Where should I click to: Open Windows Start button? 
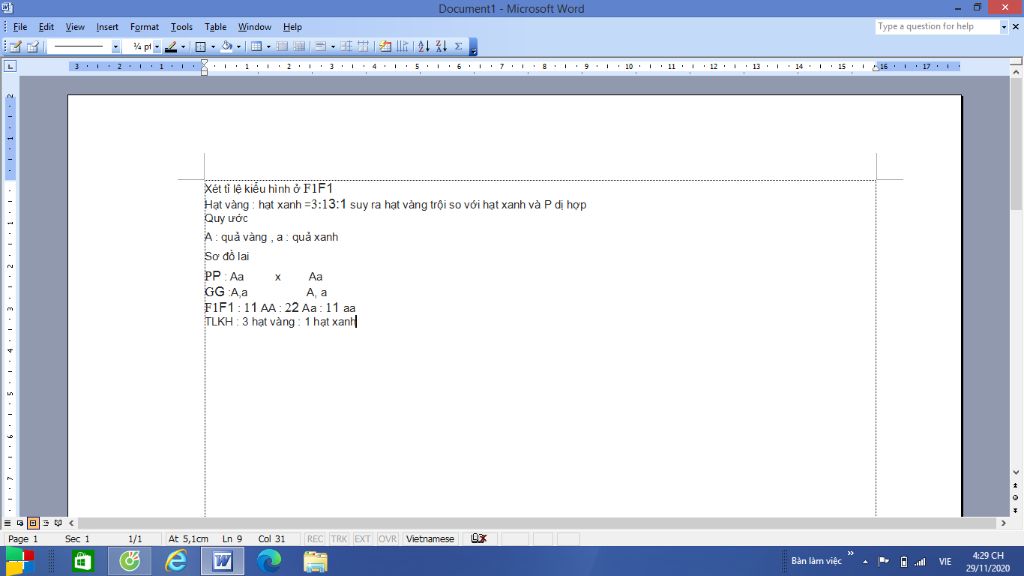tap(20, 561)
